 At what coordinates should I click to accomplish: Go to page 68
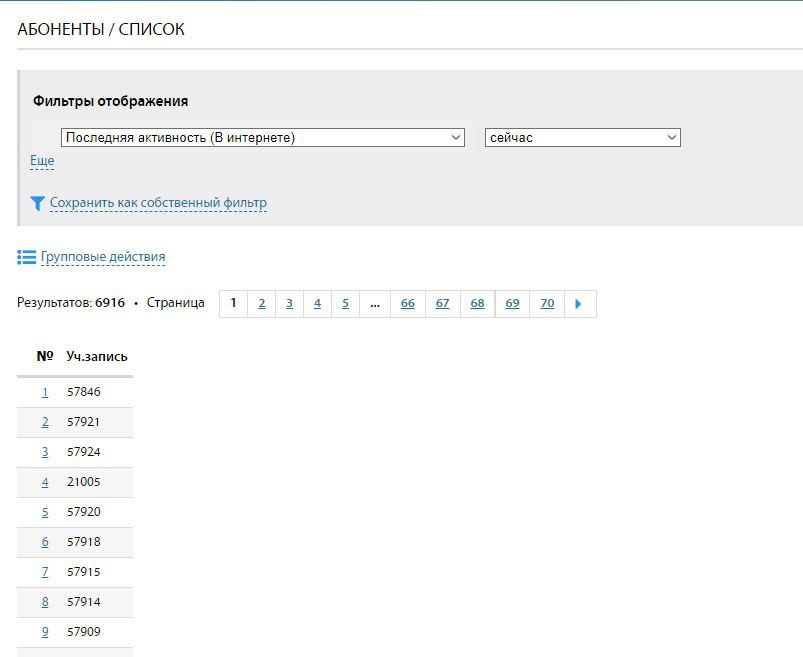[477, 304]
